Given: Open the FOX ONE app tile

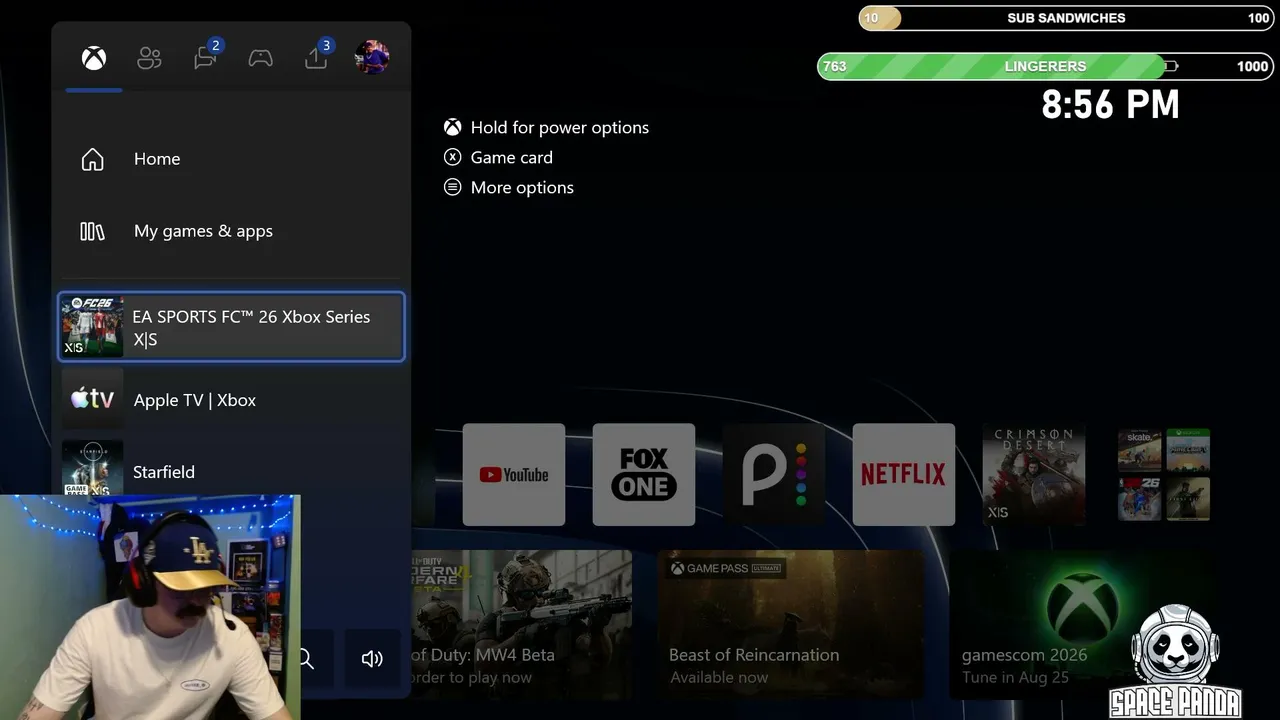Looking at the screenshot, I should point(644,474).
